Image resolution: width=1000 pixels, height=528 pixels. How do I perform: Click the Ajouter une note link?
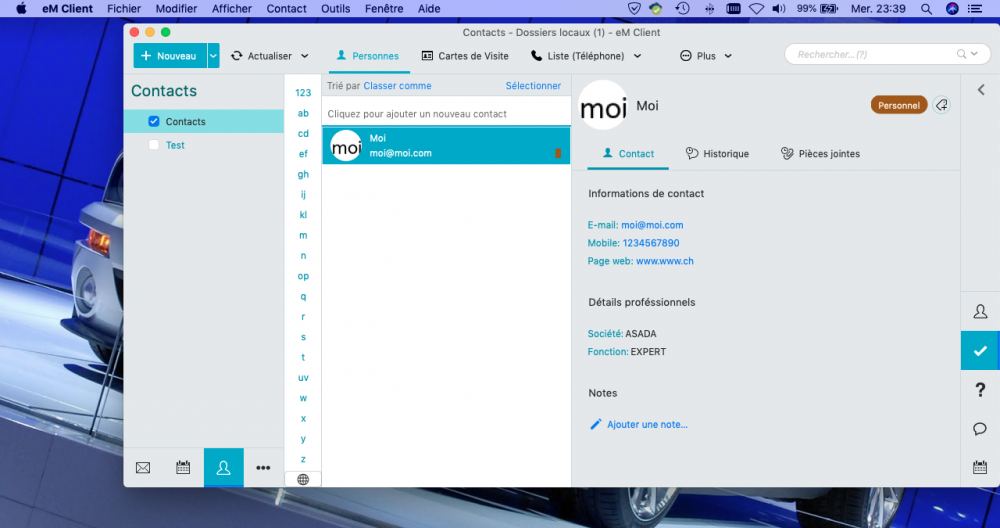point(647,425)
